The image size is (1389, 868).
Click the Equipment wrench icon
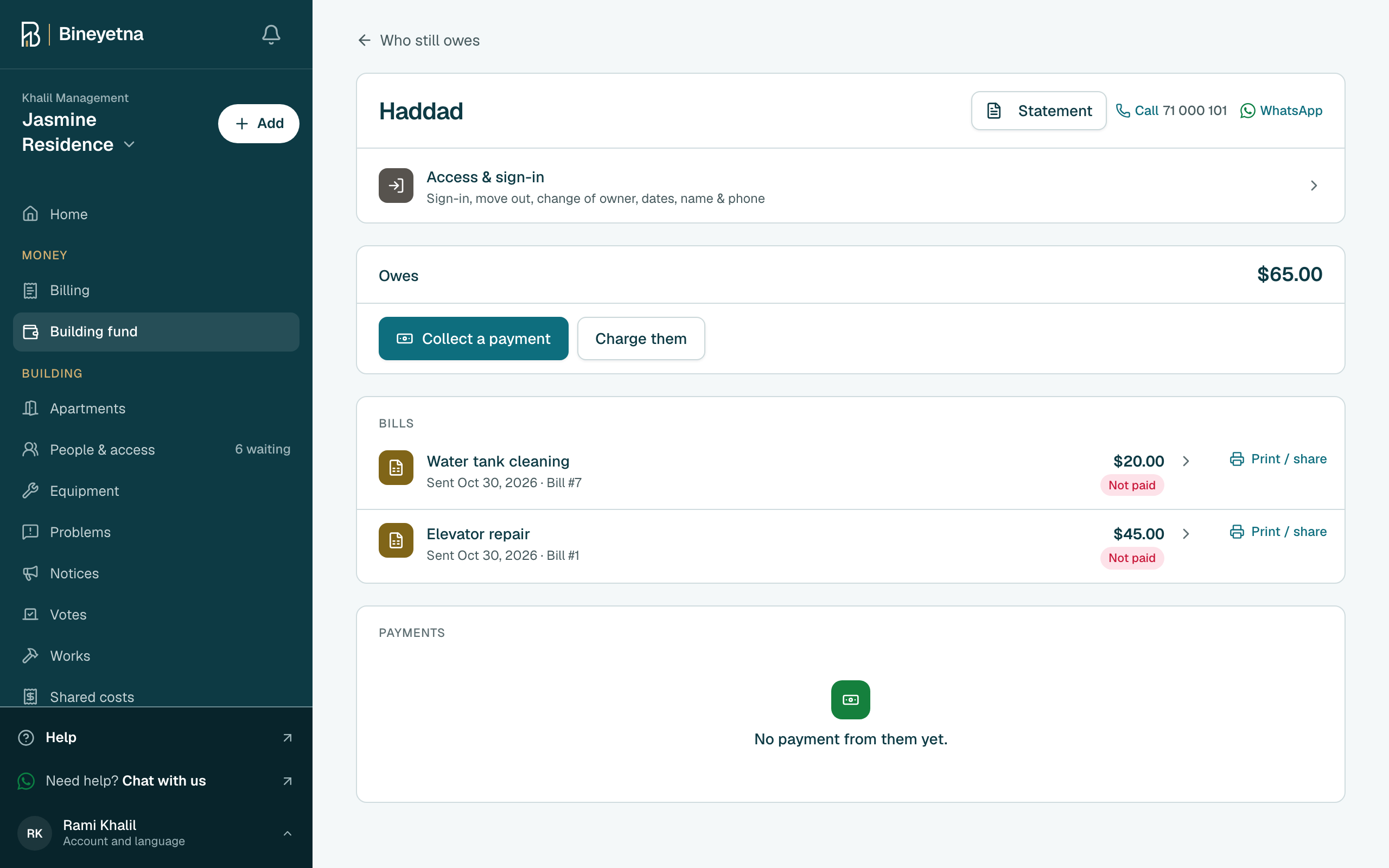(x=30, y=491)
